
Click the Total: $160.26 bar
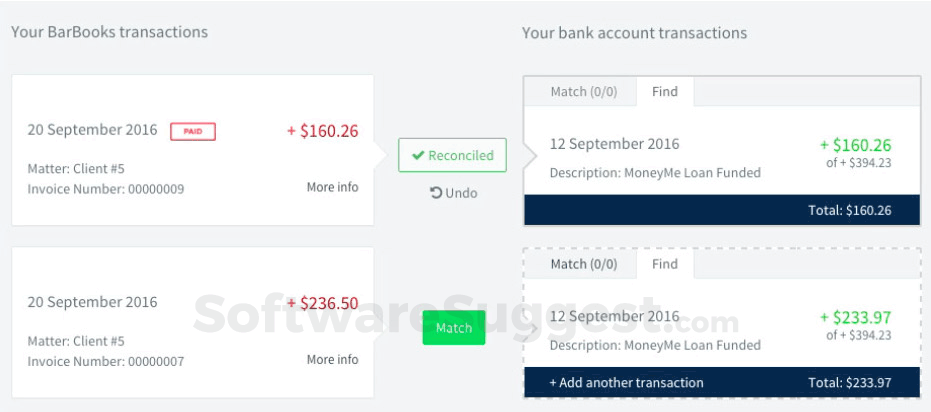(x=721, y=210)
